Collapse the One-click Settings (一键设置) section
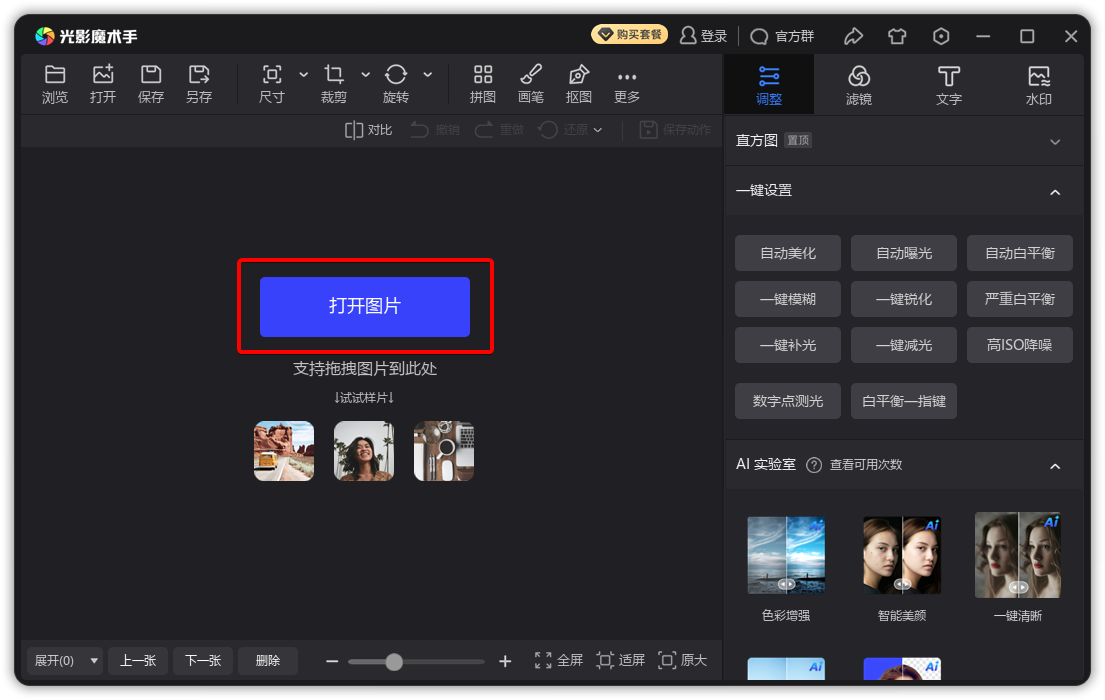The width and height of the screenshot is (1105, 700). coord(1055,191)
